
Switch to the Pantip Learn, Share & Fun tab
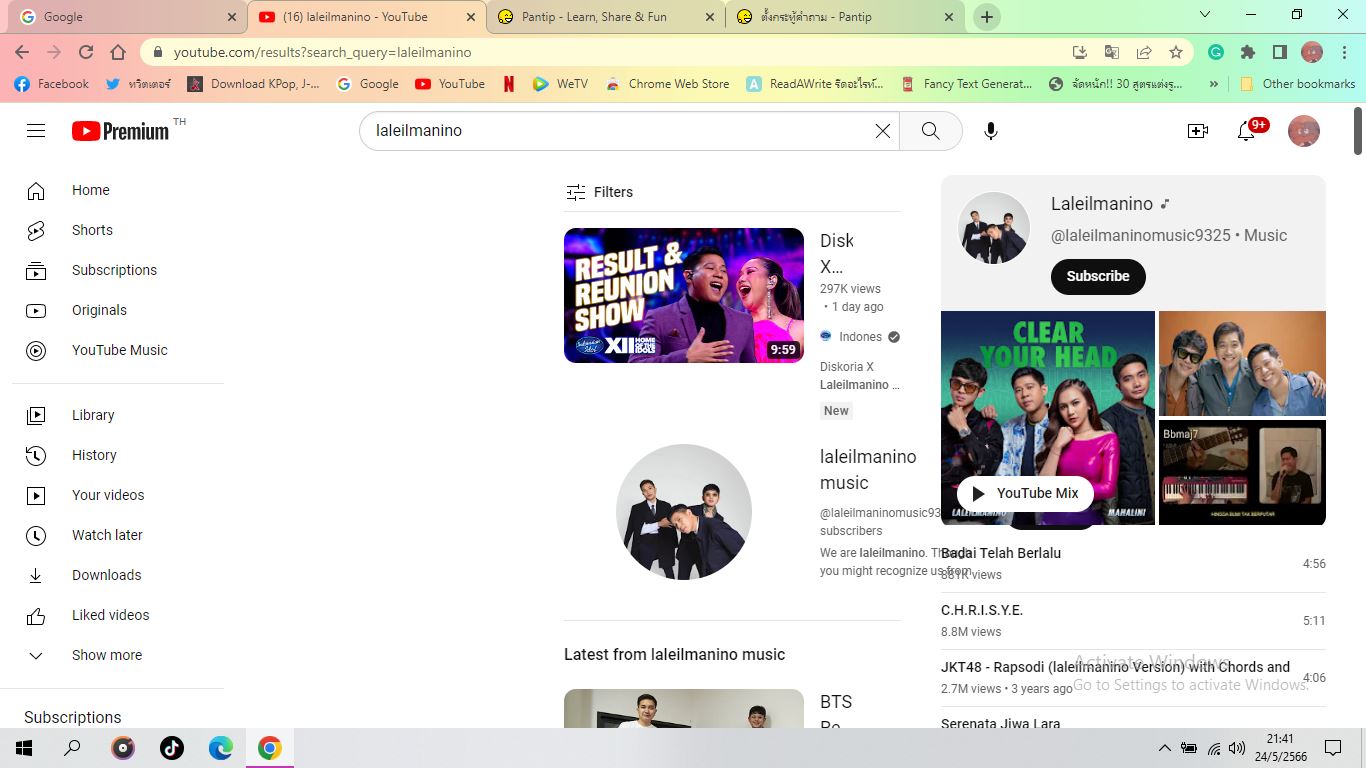[x=606, y=17]
